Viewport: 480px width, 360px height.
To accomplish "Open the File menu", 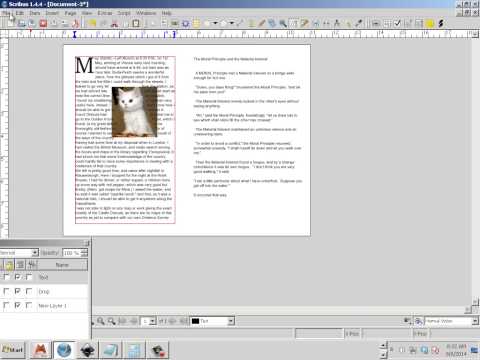I will 6,13.
